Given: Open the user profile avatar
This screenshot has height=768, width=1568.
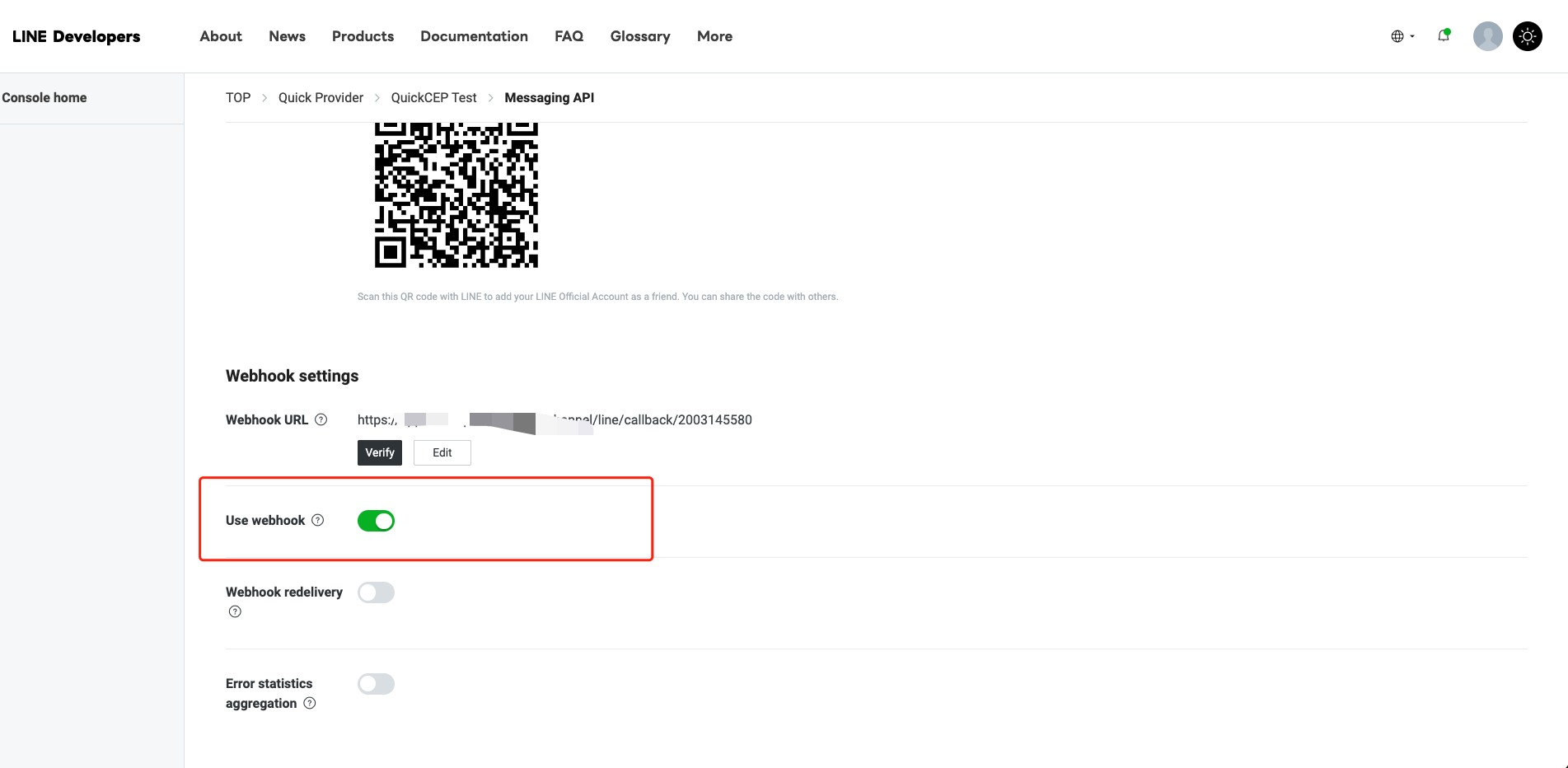Looking at the screenshot, I should point(1487,36).
